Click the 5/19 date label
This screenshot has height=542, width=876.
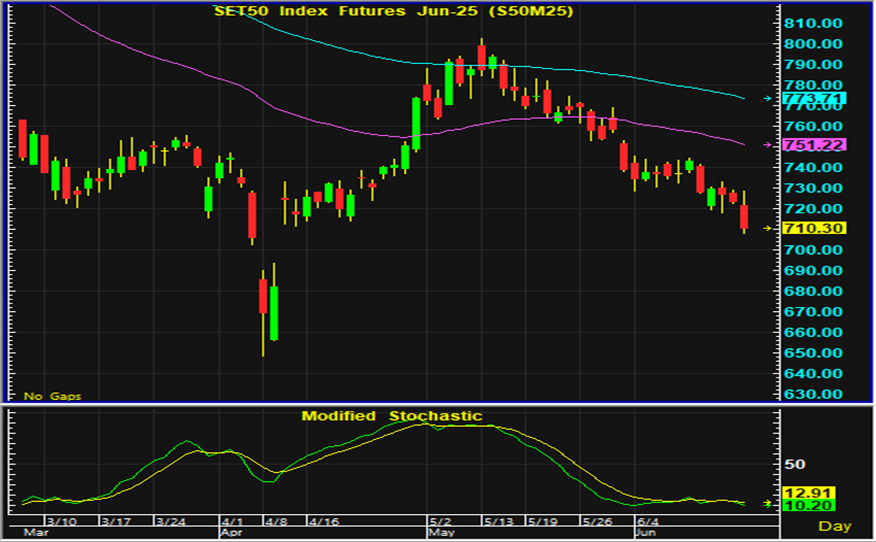click(x=542, y=522)
